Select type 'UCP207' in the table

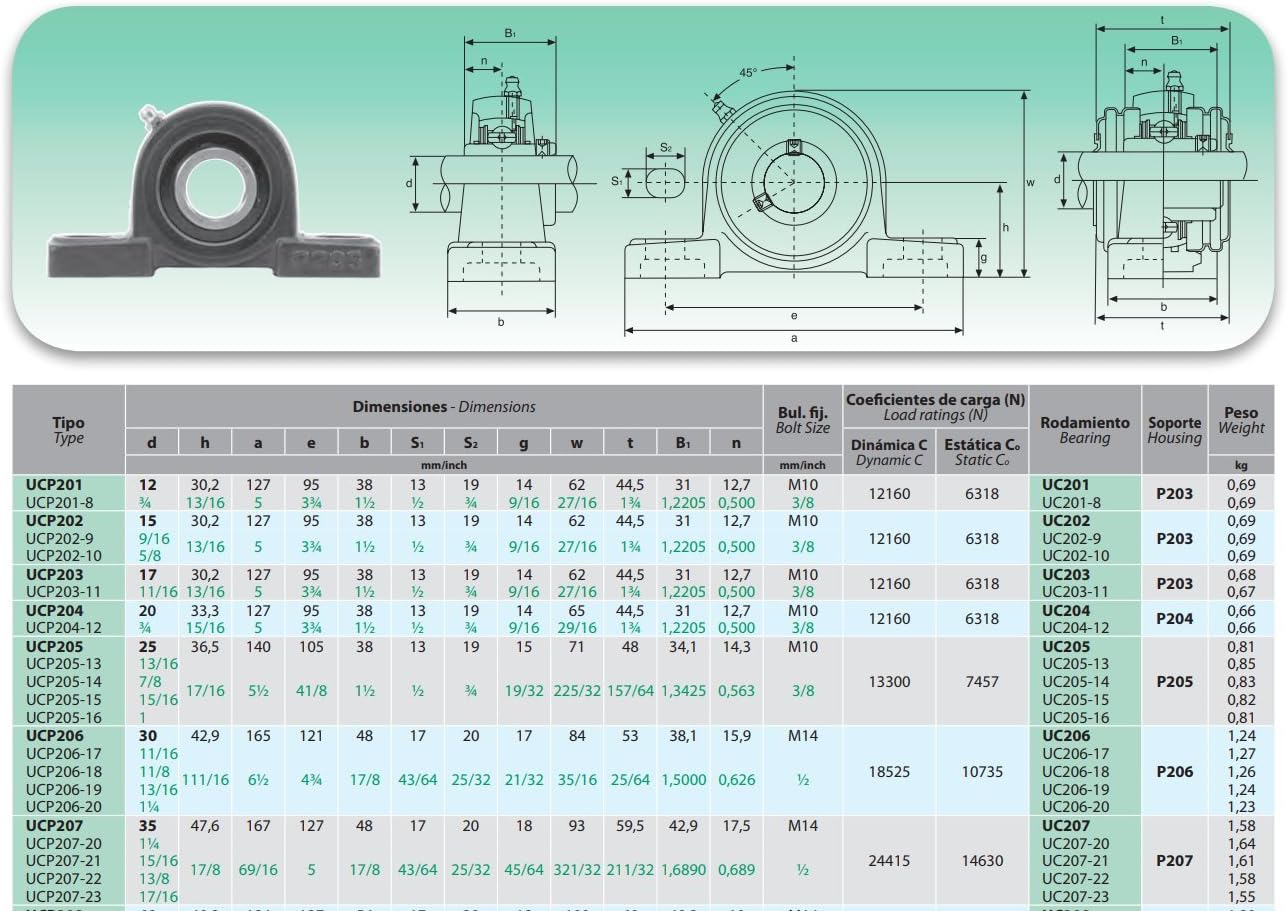[x=55, y=826]
